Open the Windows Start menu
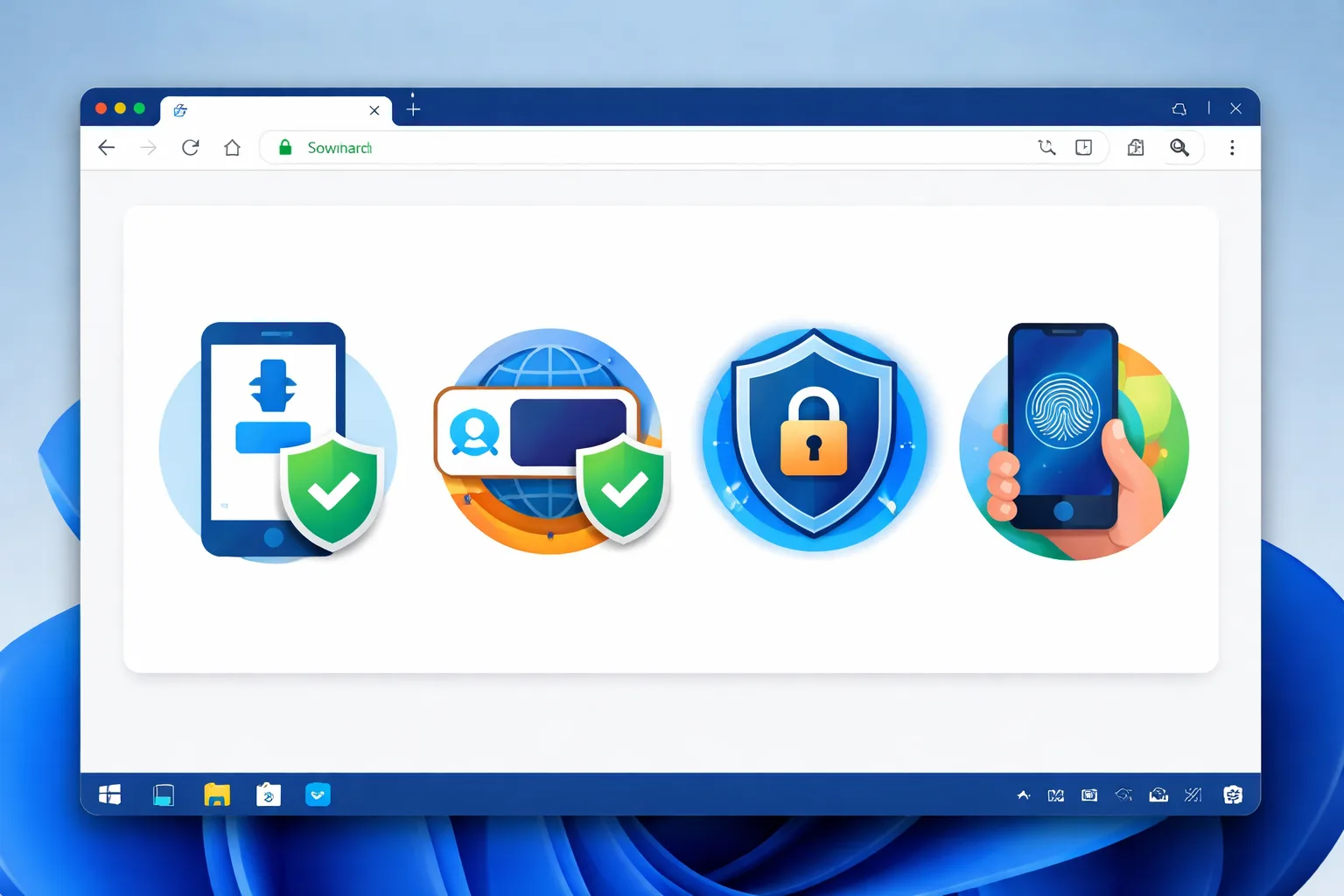This screenshot has width=1344, height=896. pos(110,794)
